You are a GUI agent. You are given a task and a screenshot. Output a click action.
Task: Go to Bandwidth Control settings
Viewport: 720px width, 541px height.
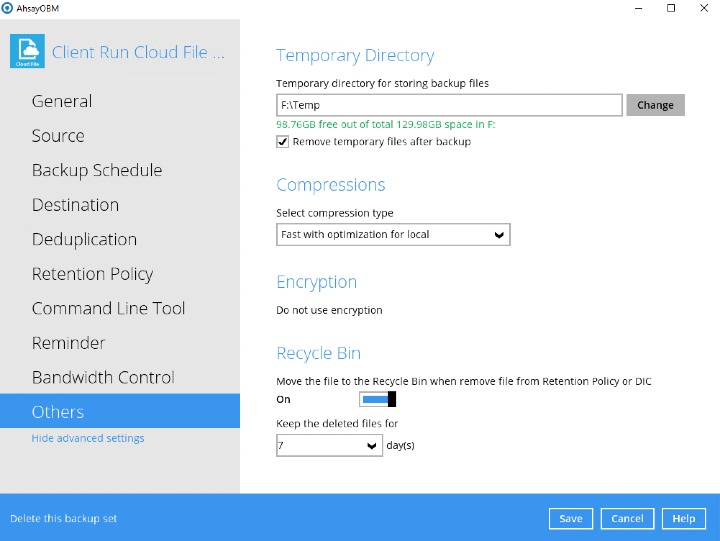pyautogui.click(x=103, y=377)
